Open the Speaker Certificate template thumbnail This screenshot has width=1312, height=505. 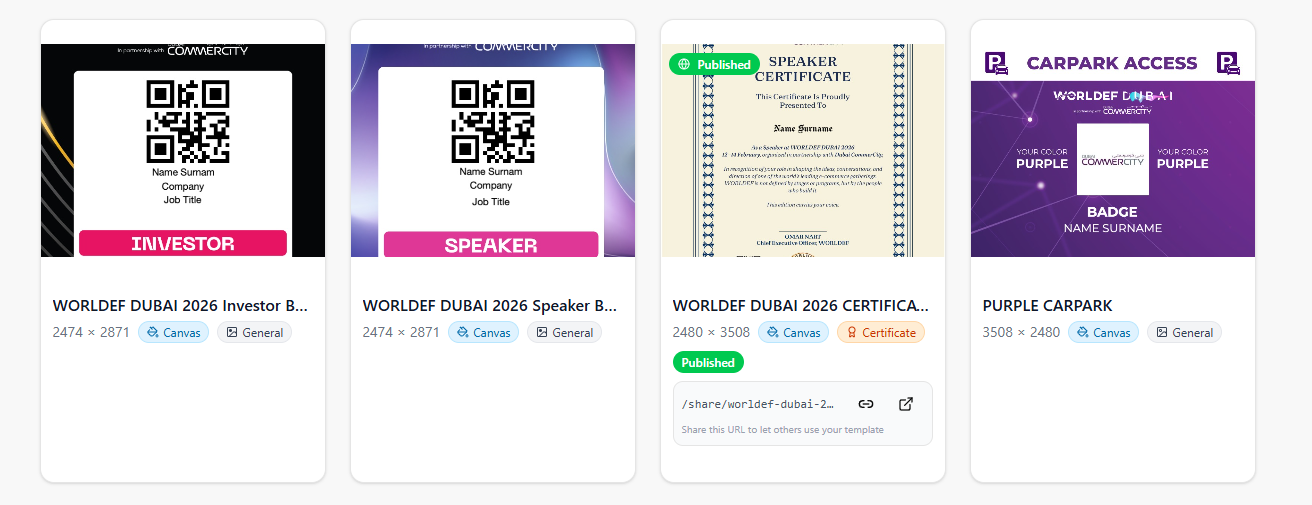coord(803,150)
